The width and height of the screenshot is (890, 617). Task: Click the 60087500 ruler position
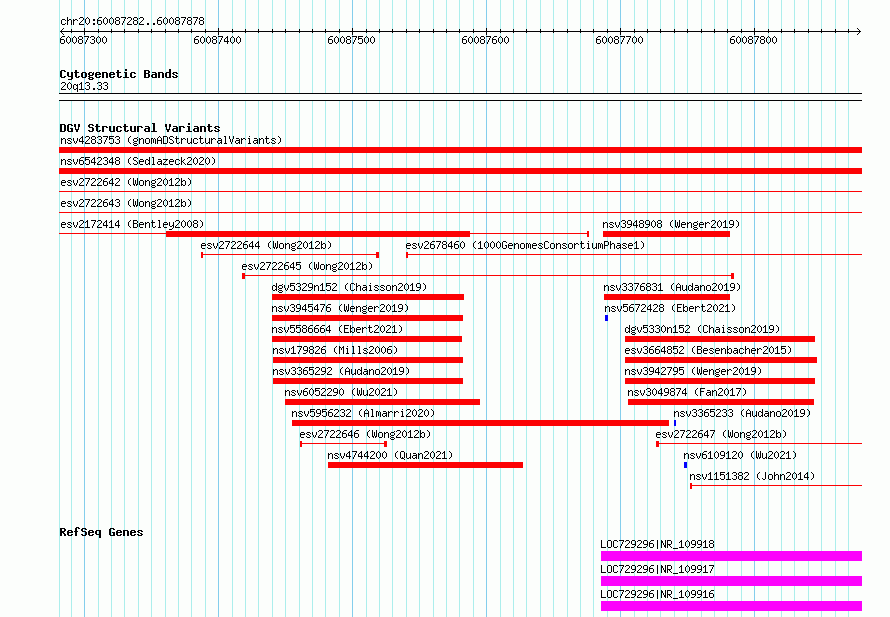[x=351, y=40]
